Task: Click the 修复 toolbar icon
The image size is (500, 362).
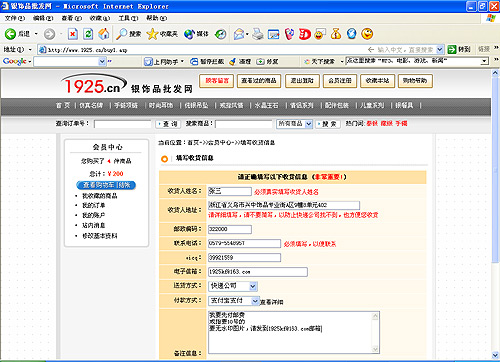Action: (x=260, y=62)
